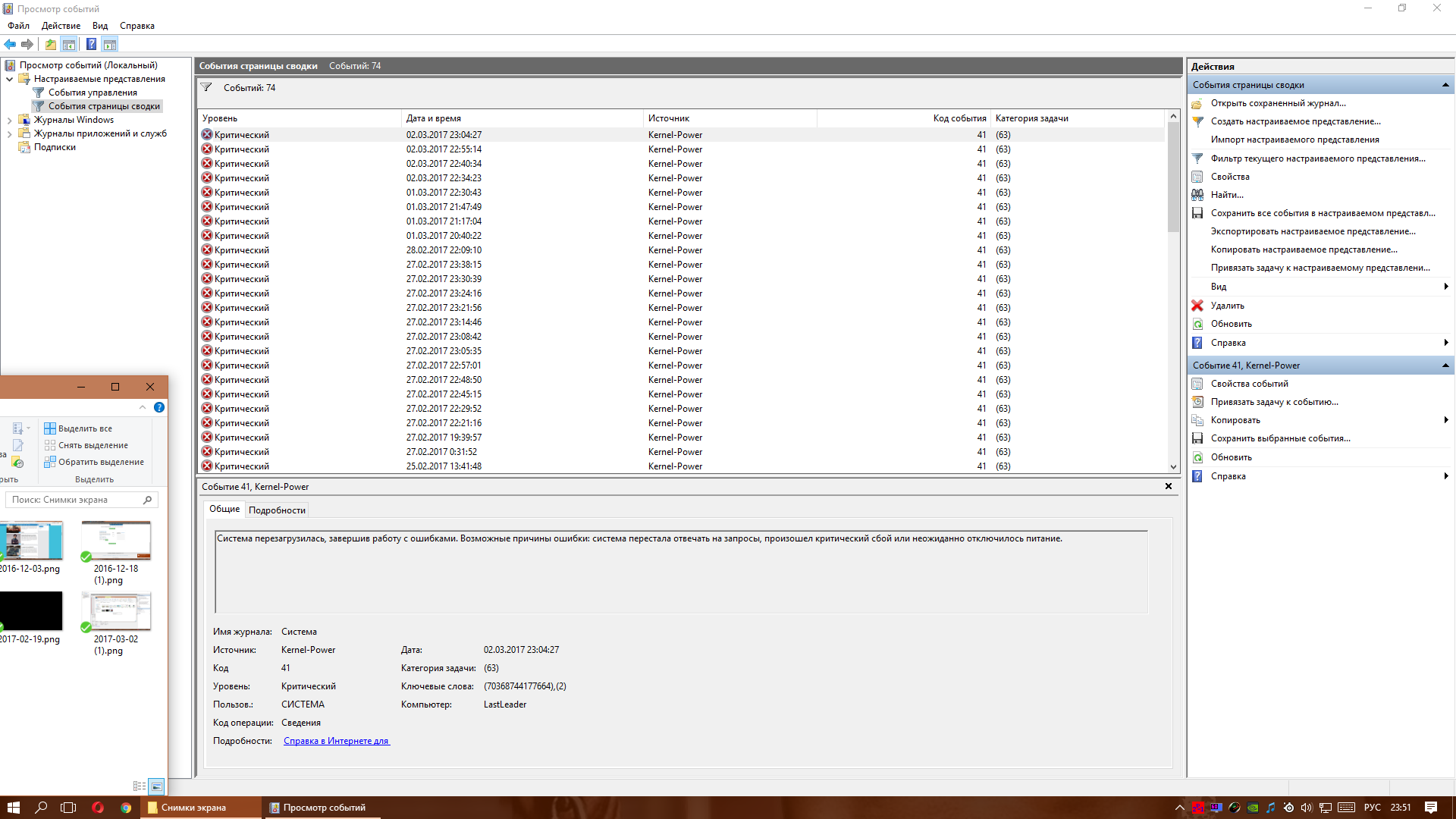This screenshot has width=1456, height=819.
Task: Open the Вид submenu arrow in Actions
Action: [1446, 287]
